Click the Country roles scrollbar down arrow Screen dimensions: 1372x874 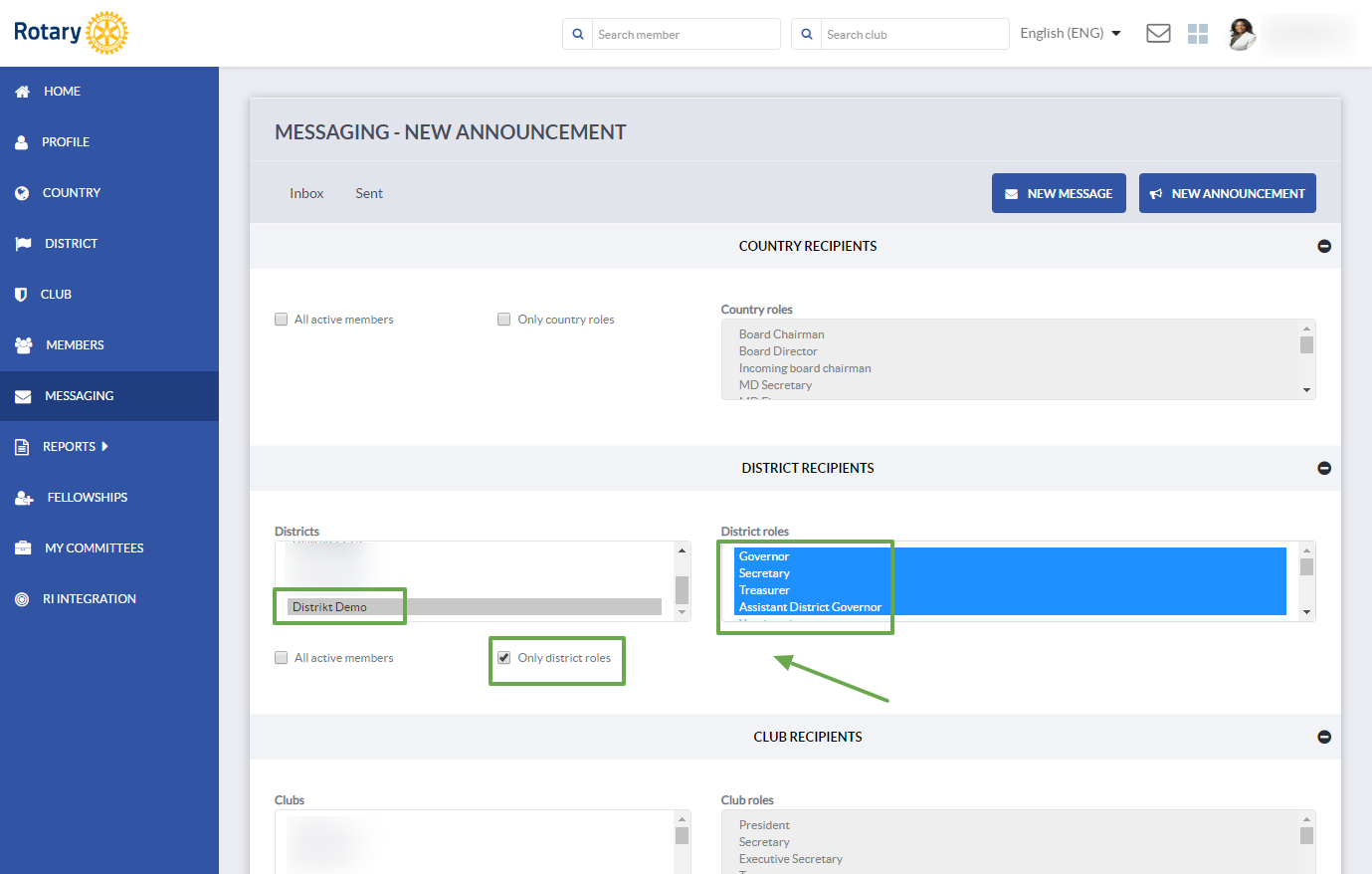point(1306,390)
